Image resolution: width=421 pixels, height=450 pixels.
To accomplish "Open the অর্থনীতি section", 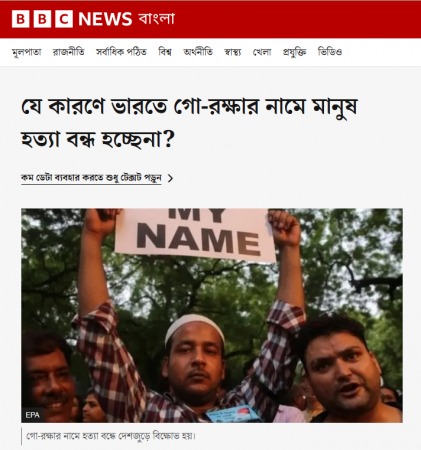I will tap(198, 52).
